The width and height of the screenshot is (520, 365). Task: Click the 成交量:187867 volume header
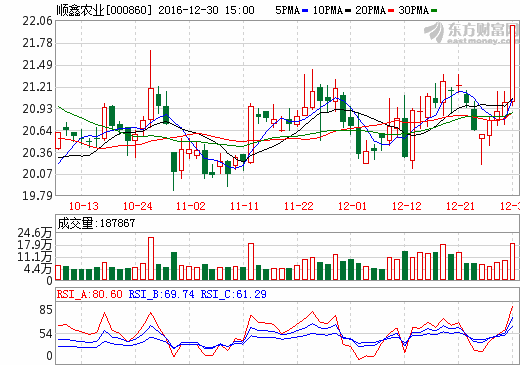click(x=96, y=223)
